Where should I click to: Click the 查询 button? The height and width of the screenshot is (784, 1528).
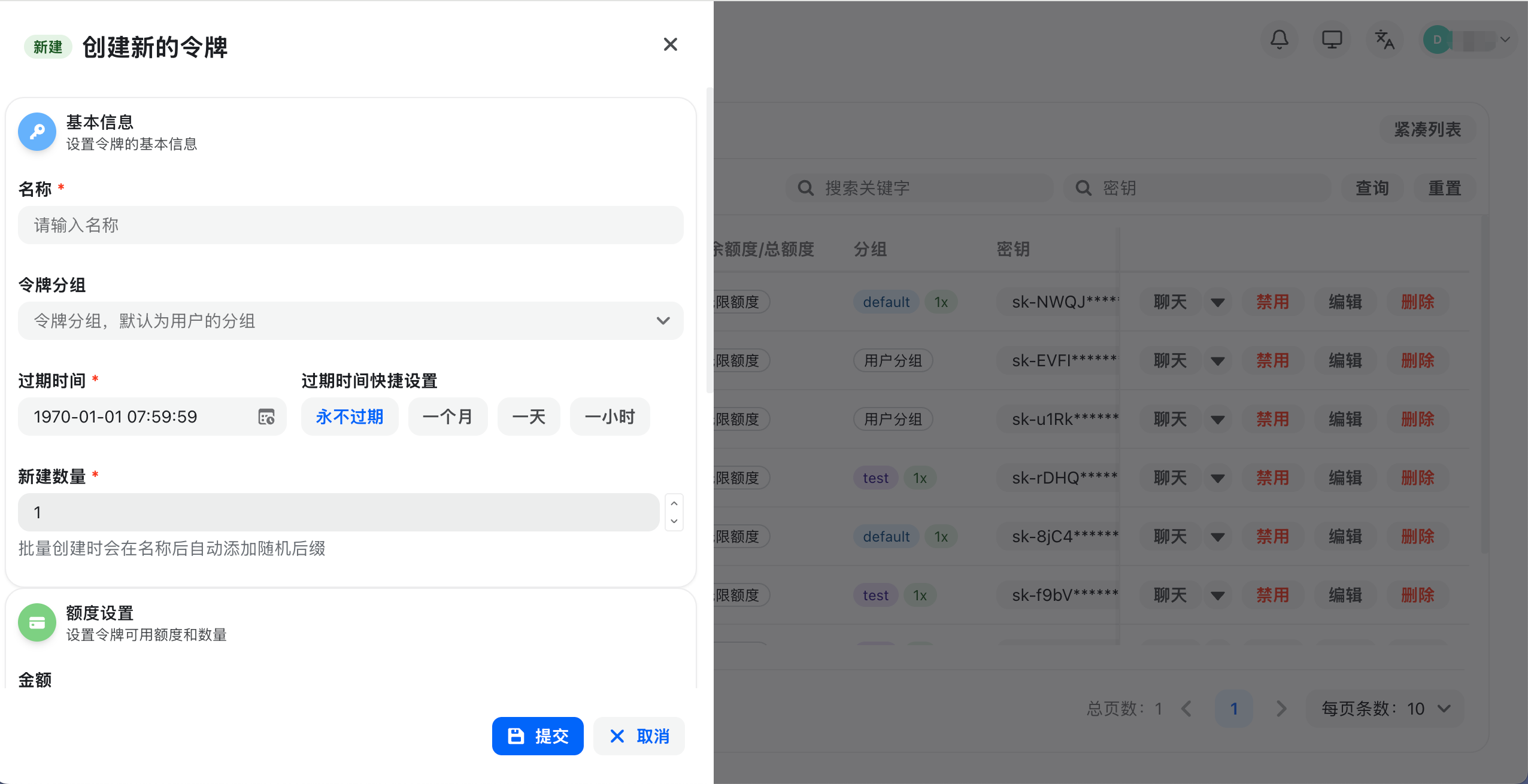coord(1372,188)
